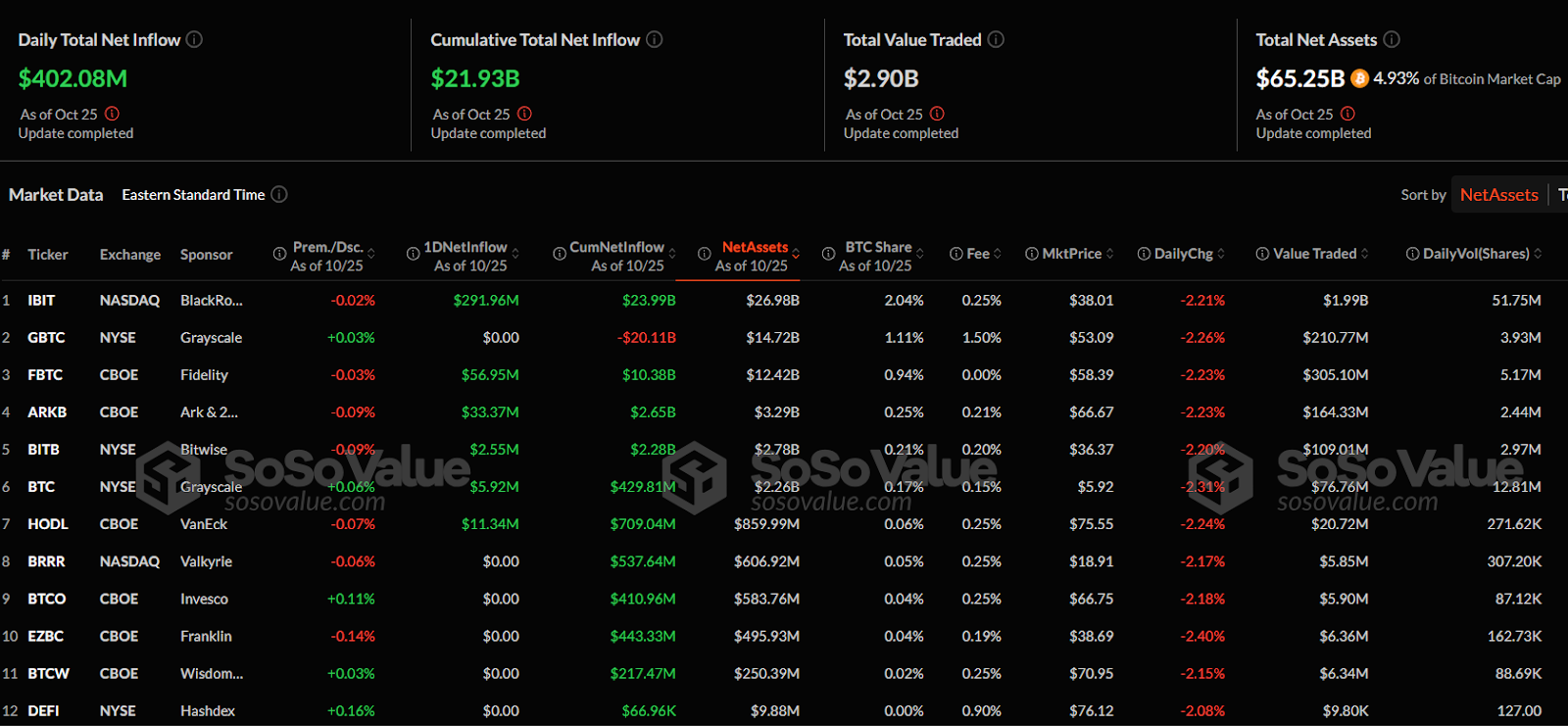Click BlackRo... sponsor cell in IBIT row
The width and height of the screenshot is (1568, 726).
212,301
